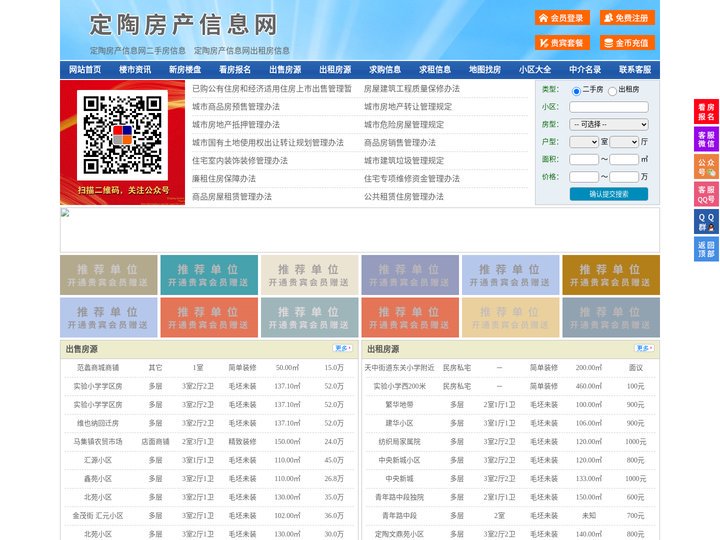Open the 金茂街 汇元小区 sale listing
The image size is (720, 540).
click(98, 516)
